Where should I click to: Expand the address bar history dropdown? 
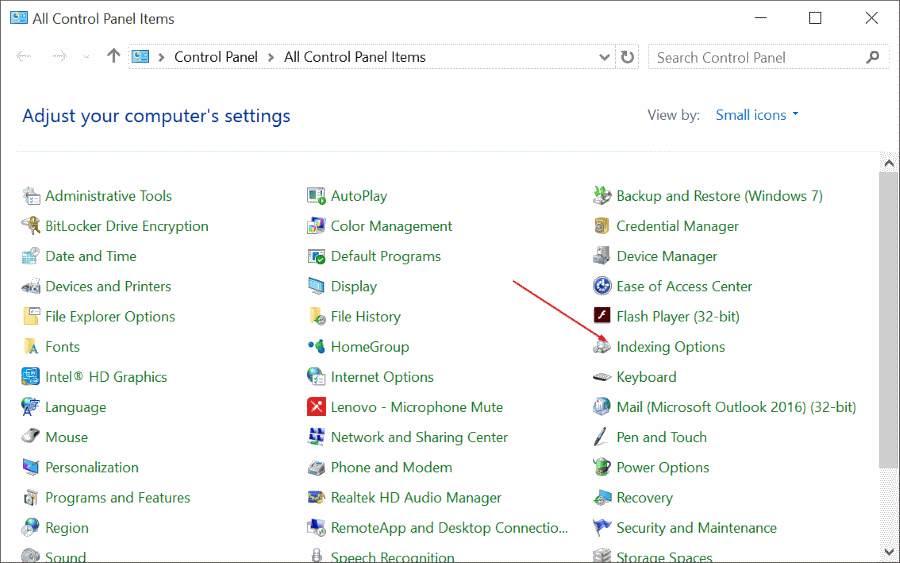(604, 57)
